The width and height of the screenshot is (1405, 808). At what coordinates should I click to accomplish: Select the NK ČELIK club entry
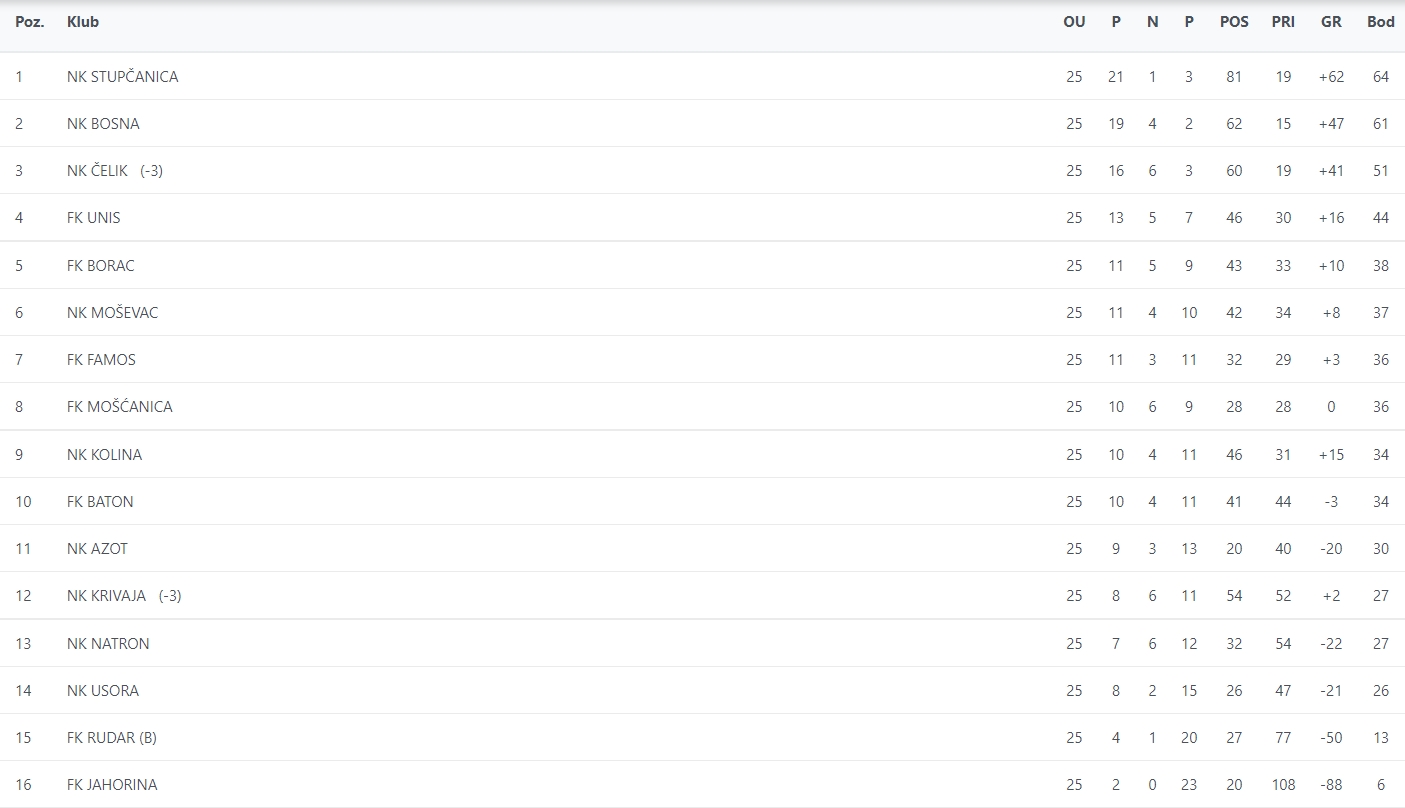coord(98,171)
